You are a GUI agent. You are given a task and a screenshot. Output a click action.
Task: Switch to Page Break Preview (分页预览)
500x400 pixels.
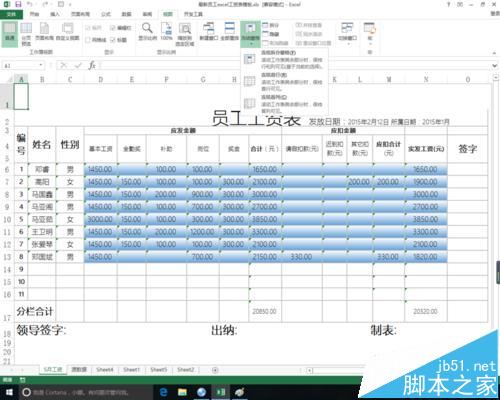point(26,34)
